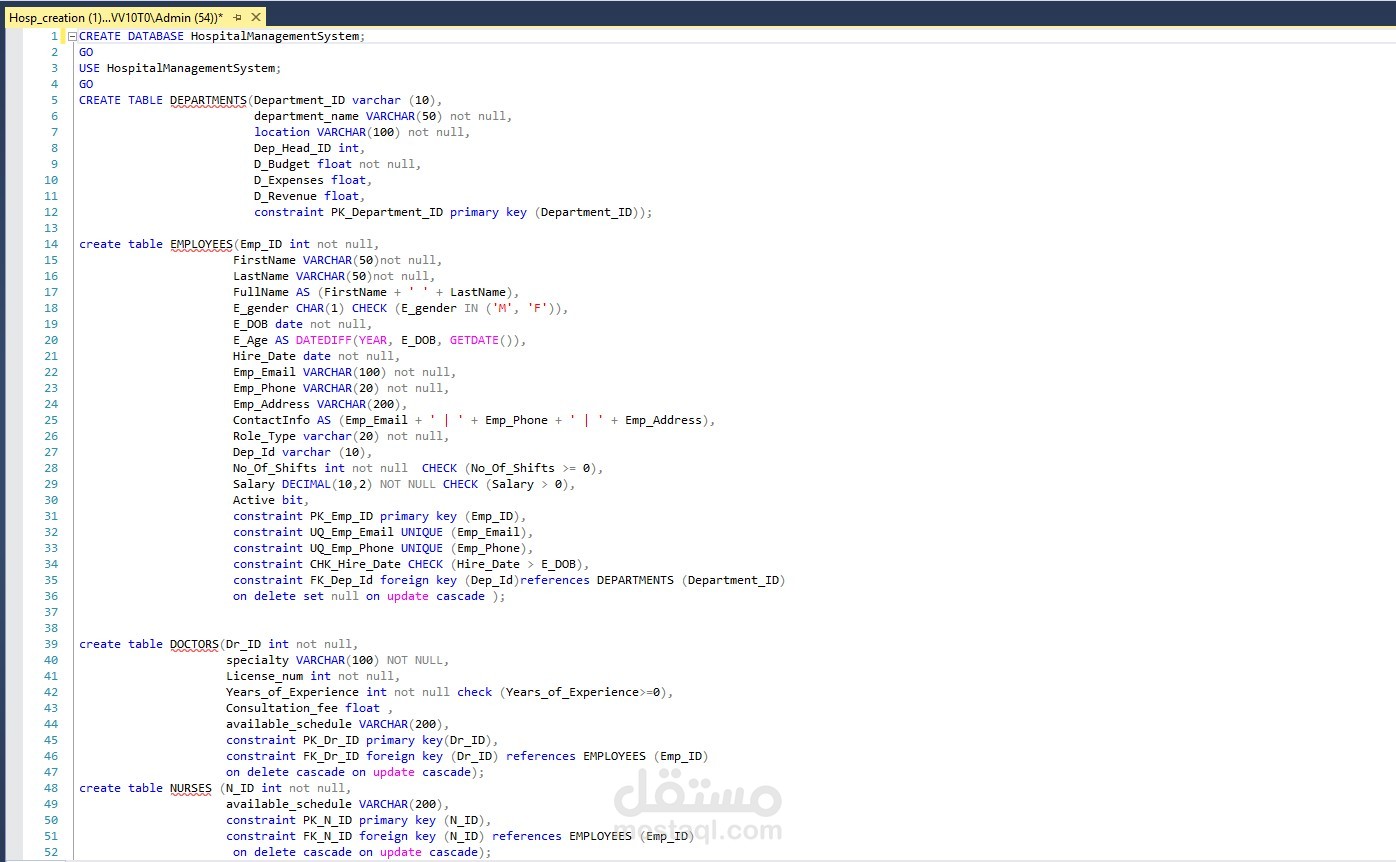Image resolution: width=1396 pixels, height=862 pixels.
Task: Click the CHK_Hire_Date constraint name
Action: pyautogui.click(x=355, y=564)
